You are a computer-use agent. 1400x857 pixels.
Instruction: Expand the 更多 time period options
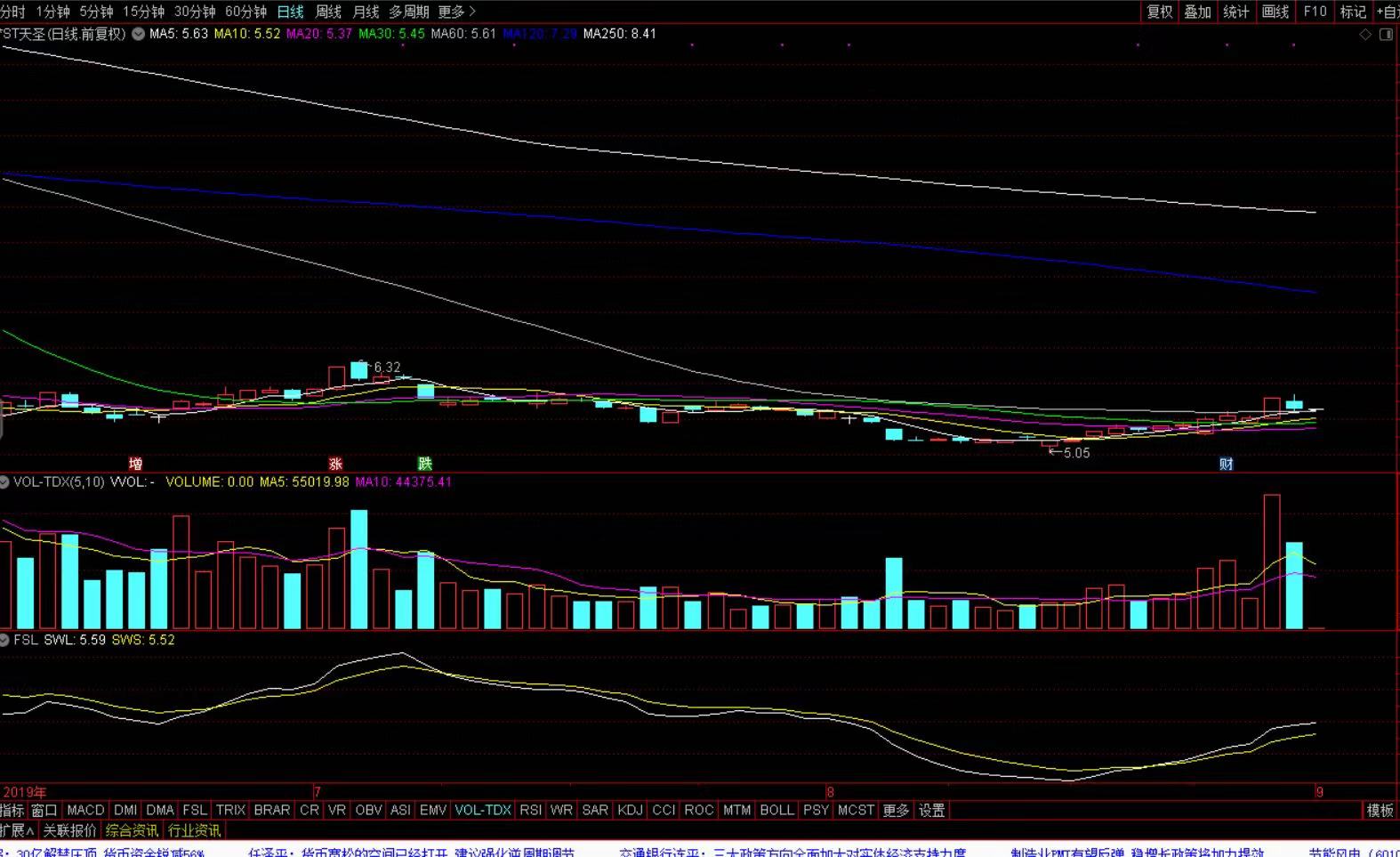456,12
